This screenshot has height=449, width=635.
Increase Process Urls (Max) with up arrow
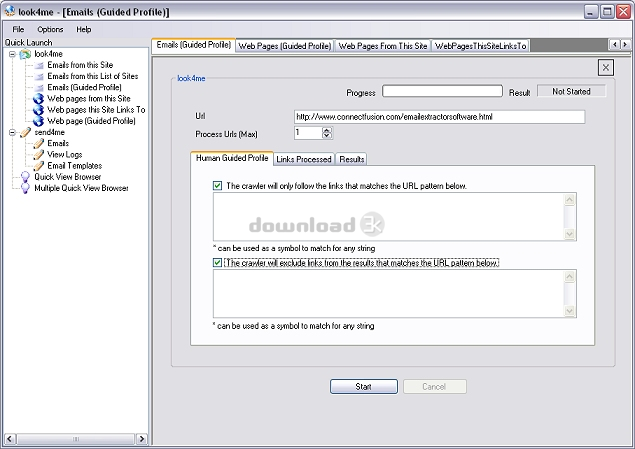327,130
